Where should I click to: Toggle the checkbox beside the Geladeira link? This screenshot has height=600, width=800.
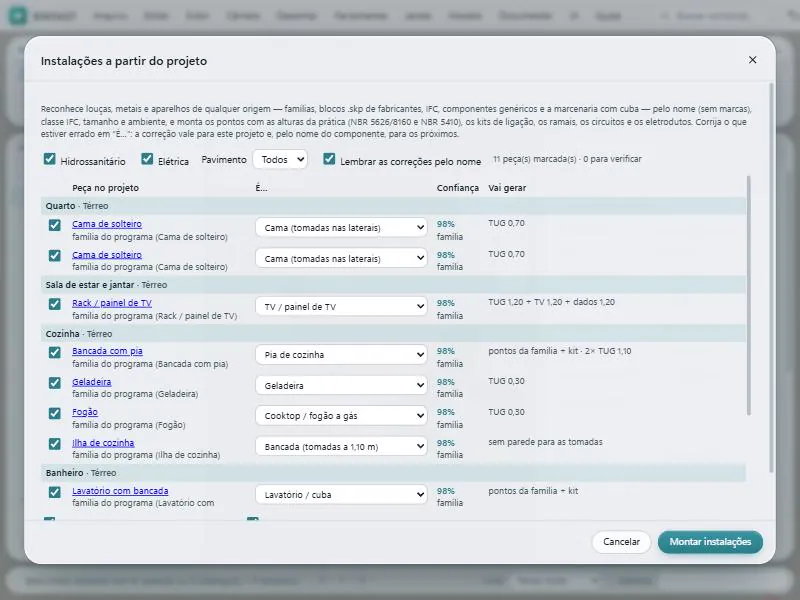[x=55, y=383]
